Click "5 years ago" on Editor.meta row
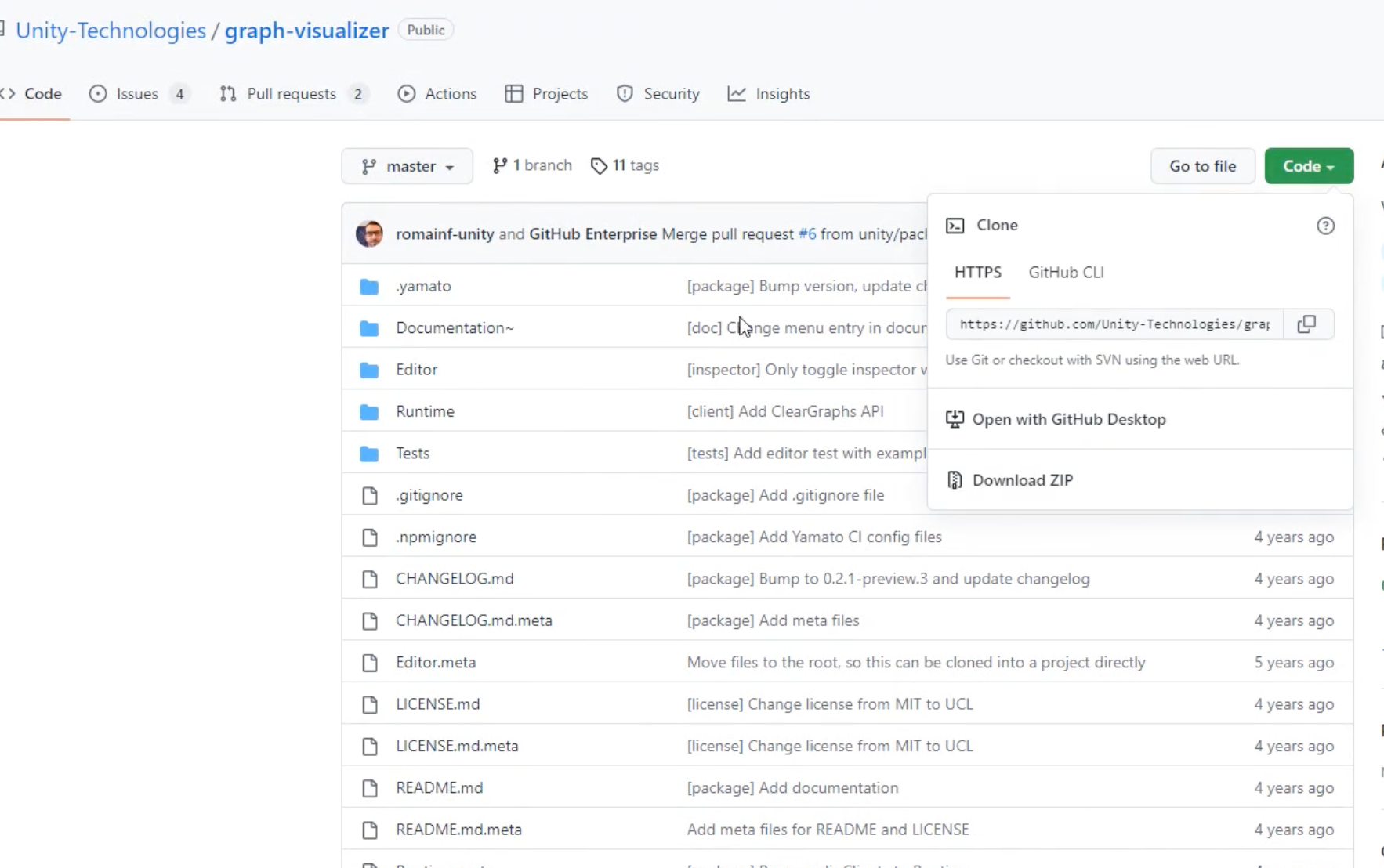Image resolution: width=1384 pixels, height=868 pixels. (1294, 663)
